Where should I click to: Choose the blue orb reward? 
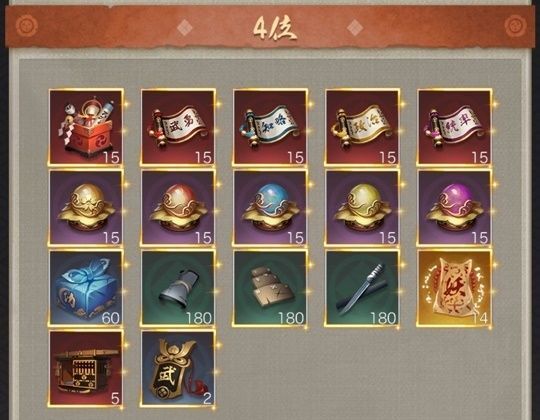[270, 208]
